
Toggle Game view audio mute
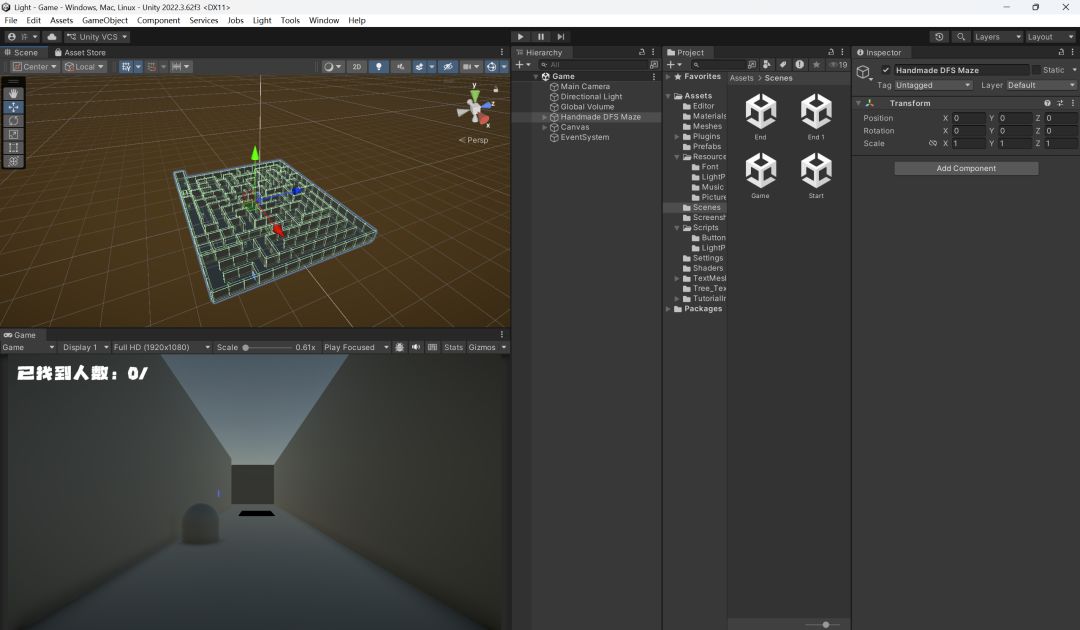416,347
